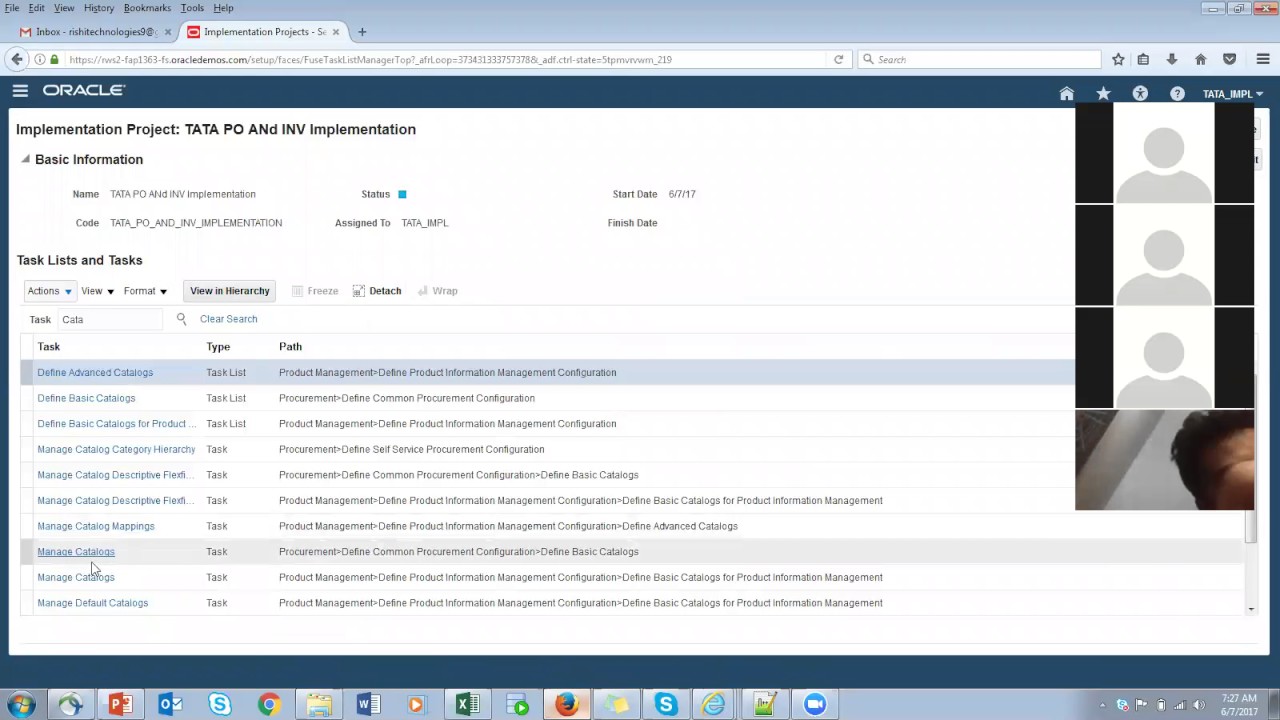Open the Help menu in menu bar
The height and width of the screenshot is (720, 1280).
(x=223, y=8)
